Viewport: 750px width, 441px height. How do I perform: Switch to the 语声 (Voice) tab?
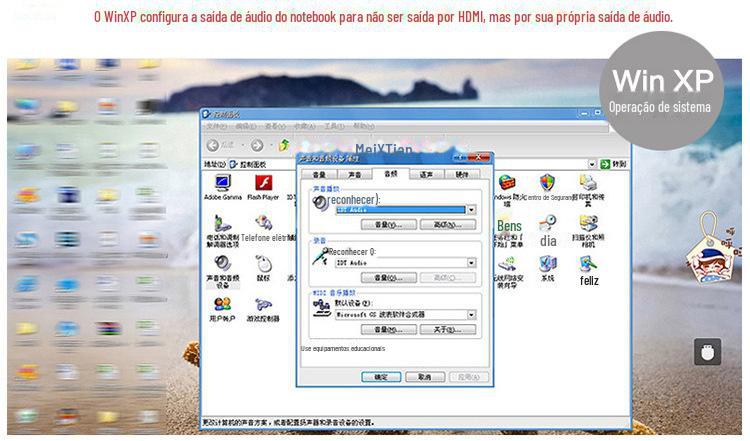(x=426, y=175)
